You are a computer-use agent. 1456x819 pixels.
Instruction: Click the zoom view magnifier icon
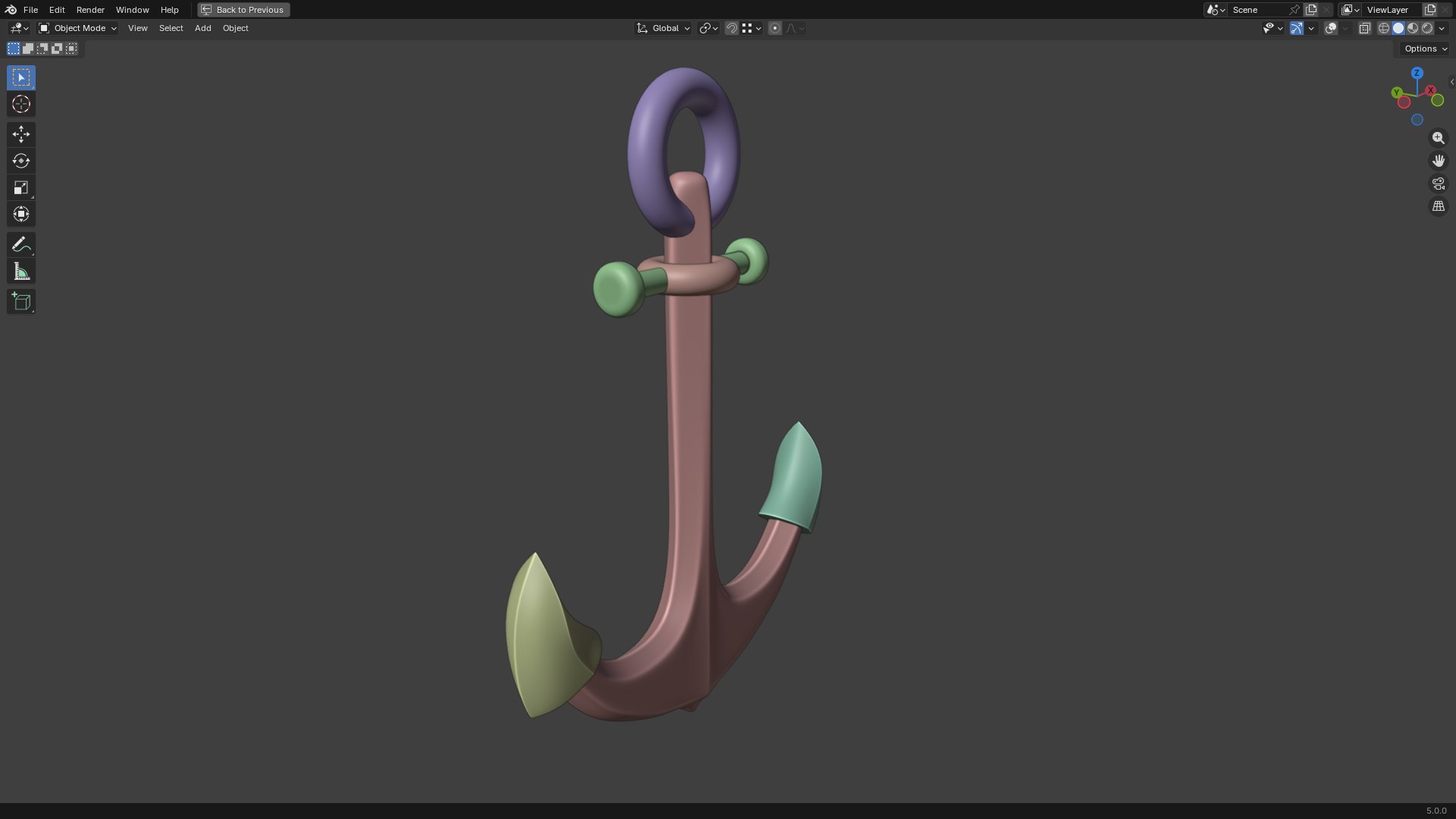coord(1438,138)
